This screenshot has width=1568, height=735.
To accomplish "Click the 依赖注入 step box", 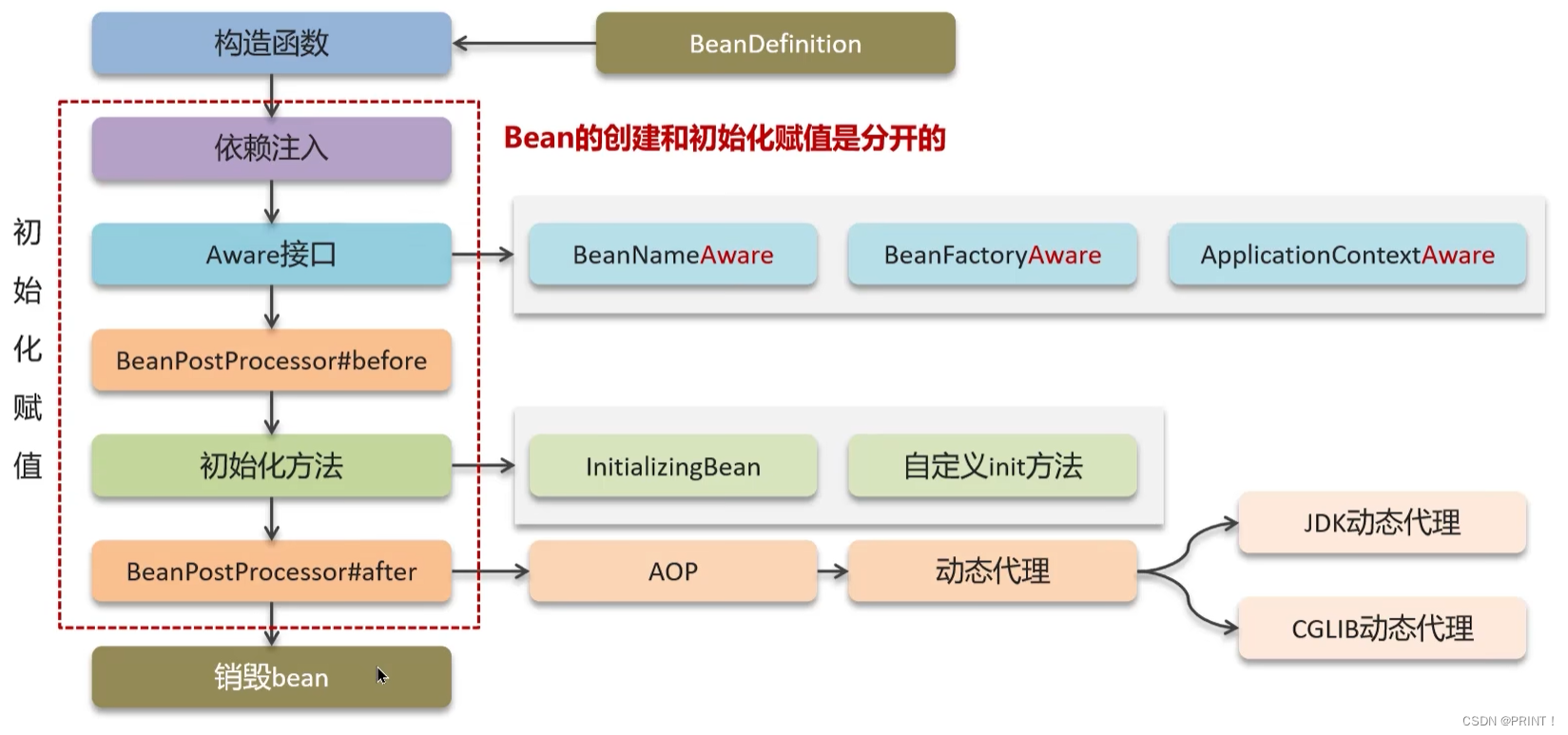I will click(271, 148).
